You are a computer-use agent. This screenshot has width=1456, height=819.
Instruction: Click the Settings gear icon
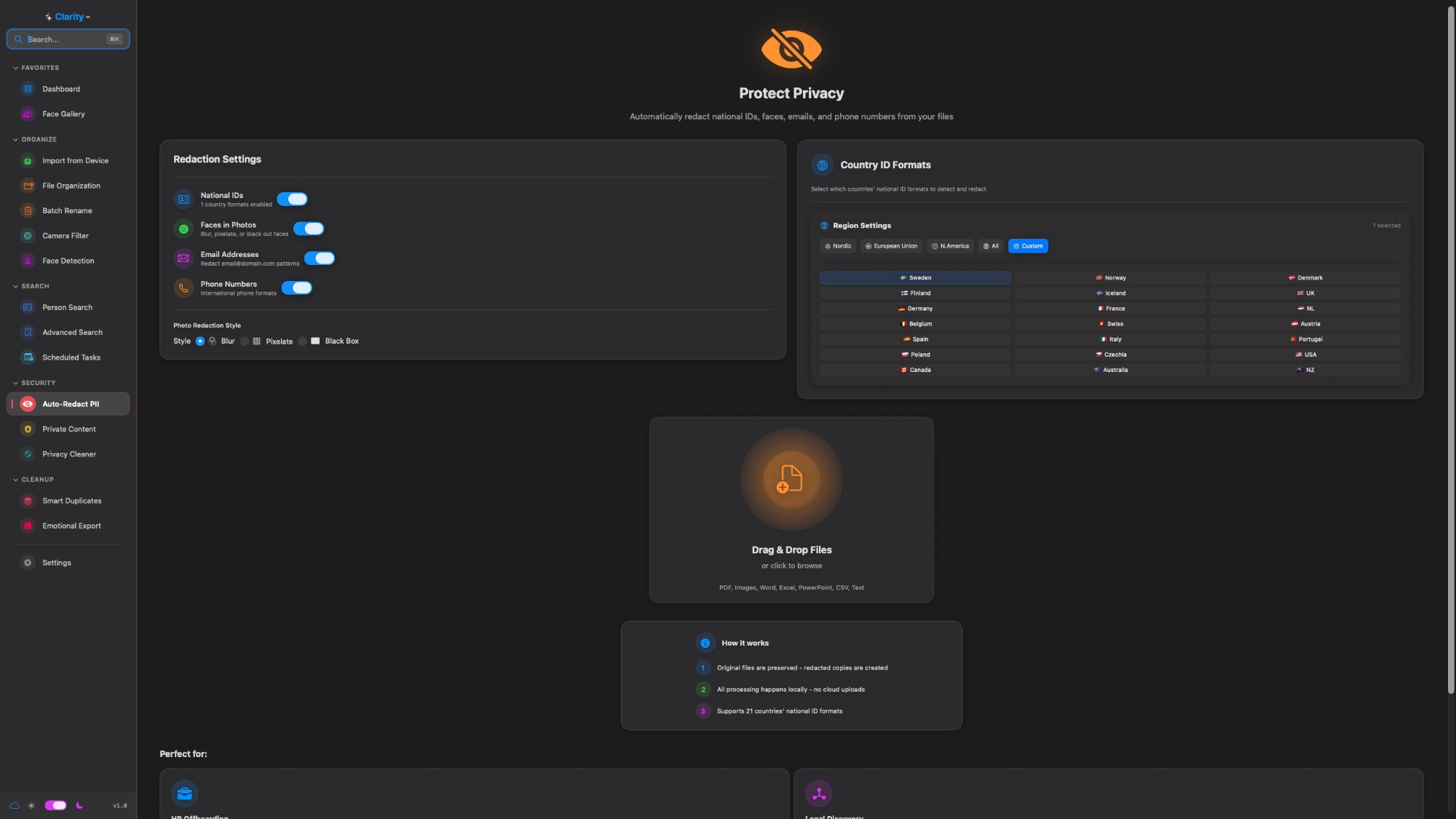pyautogui.click(x=28, y=563)
